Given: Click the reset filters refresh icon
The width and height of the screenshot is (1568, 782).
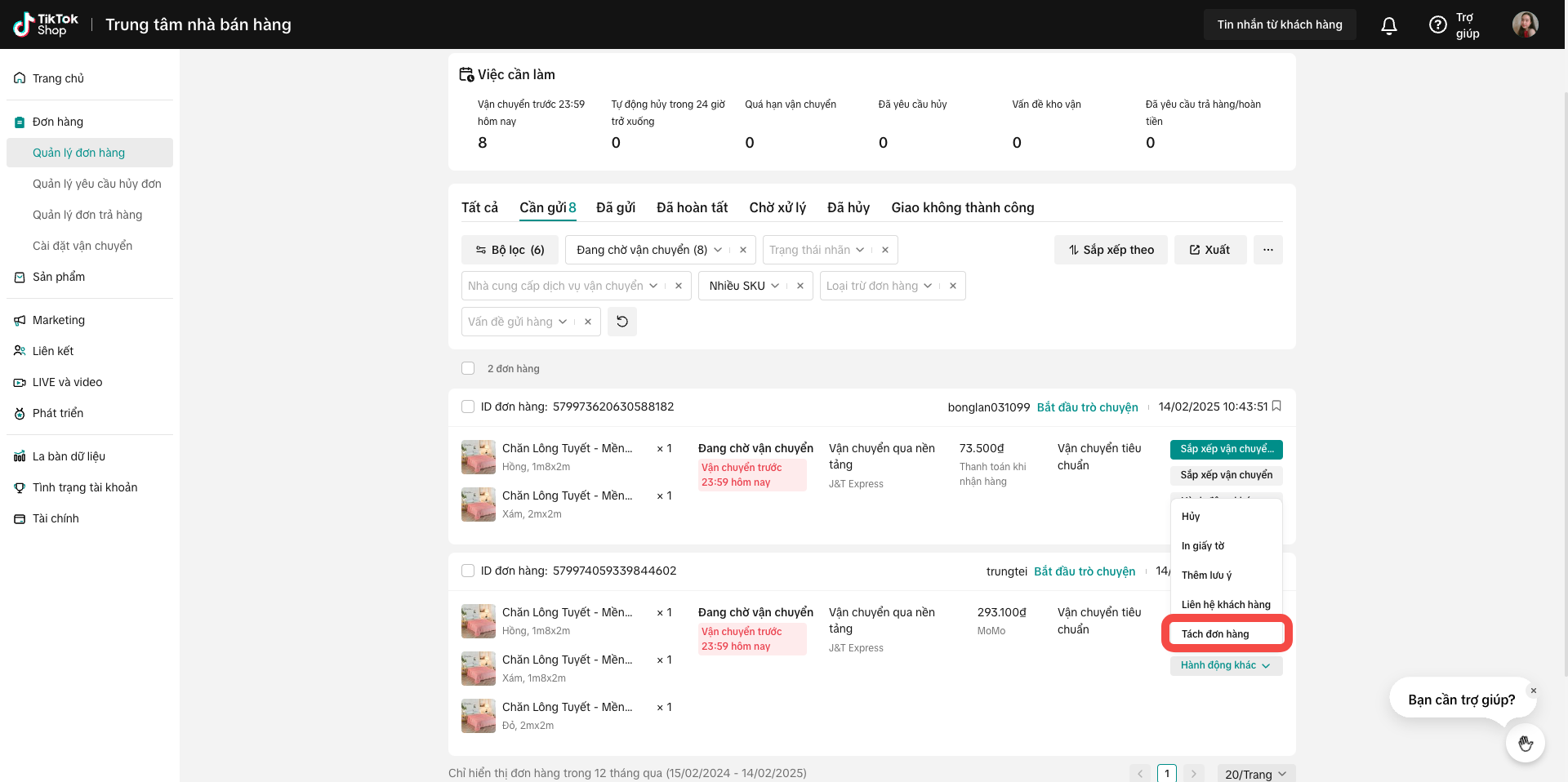Looking at the screenshot, I should [622, 322].
